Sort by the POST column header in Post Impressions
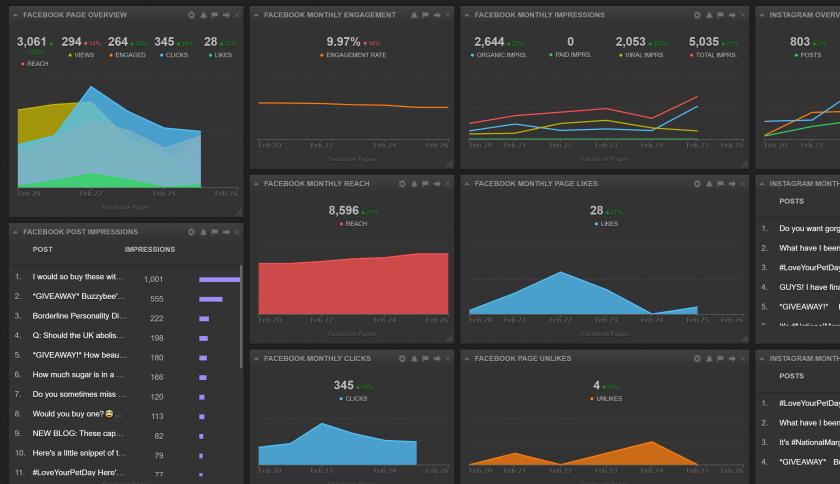The image size is (840, 484). pos(42,250)
